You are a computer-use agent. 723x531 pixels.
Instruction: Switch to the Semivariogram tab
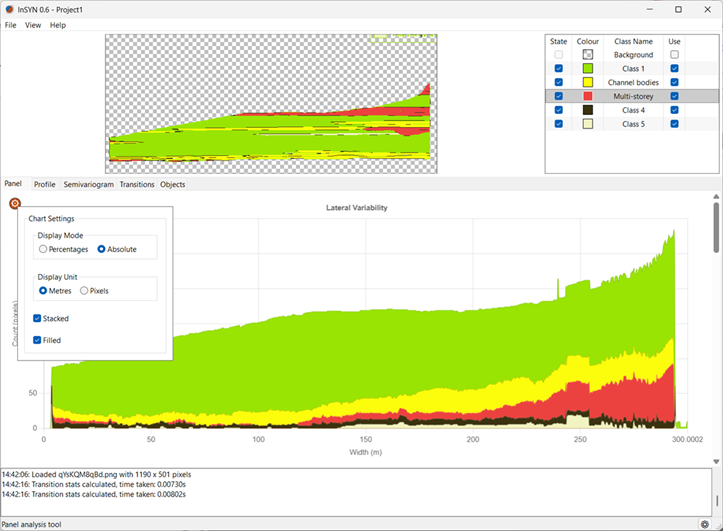pyautogui.click(x=88, y=185)
